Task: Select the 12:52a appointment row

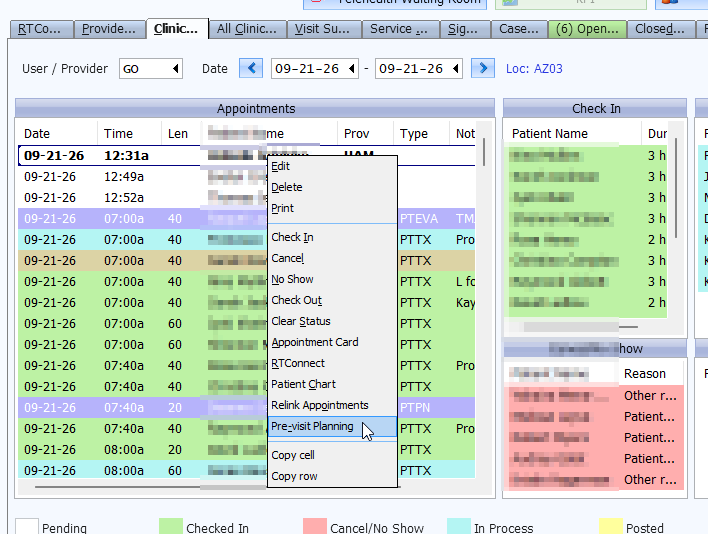Action: click(247, 198)
